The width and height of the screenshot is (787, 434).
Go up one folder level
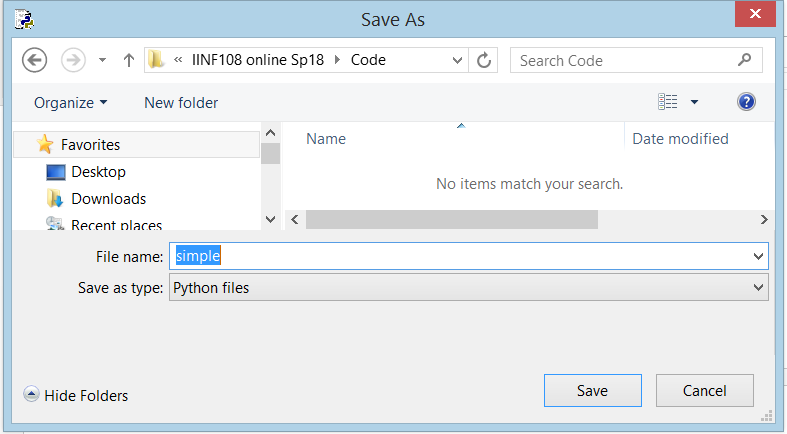click(129, 60)
